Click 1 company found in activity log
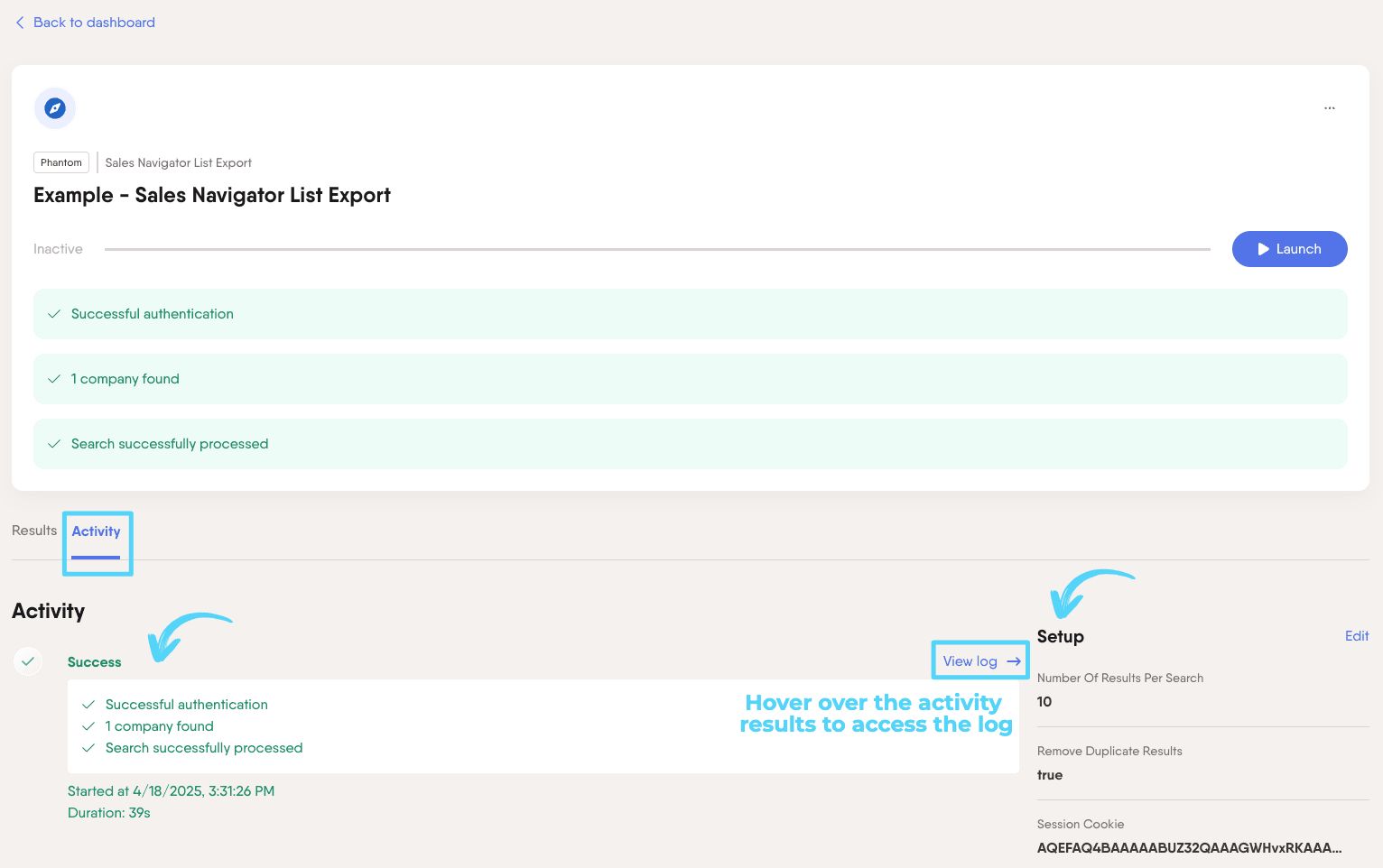 coord(159,726)
